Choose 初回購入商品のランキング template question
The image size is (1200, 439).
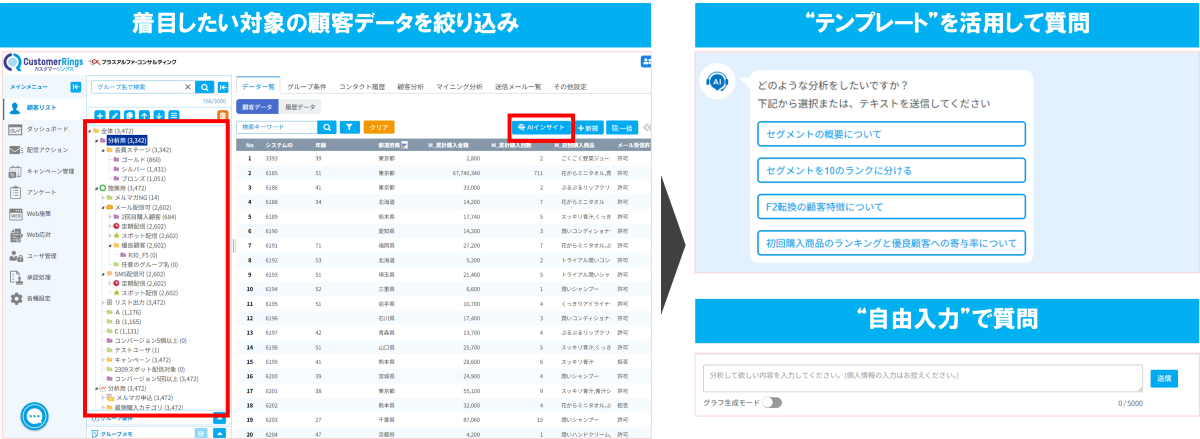point(892,242)
